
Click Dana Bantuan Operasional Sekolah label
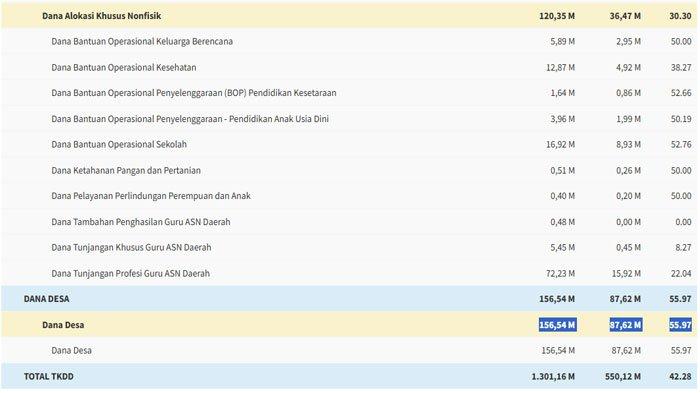[119, 144]
